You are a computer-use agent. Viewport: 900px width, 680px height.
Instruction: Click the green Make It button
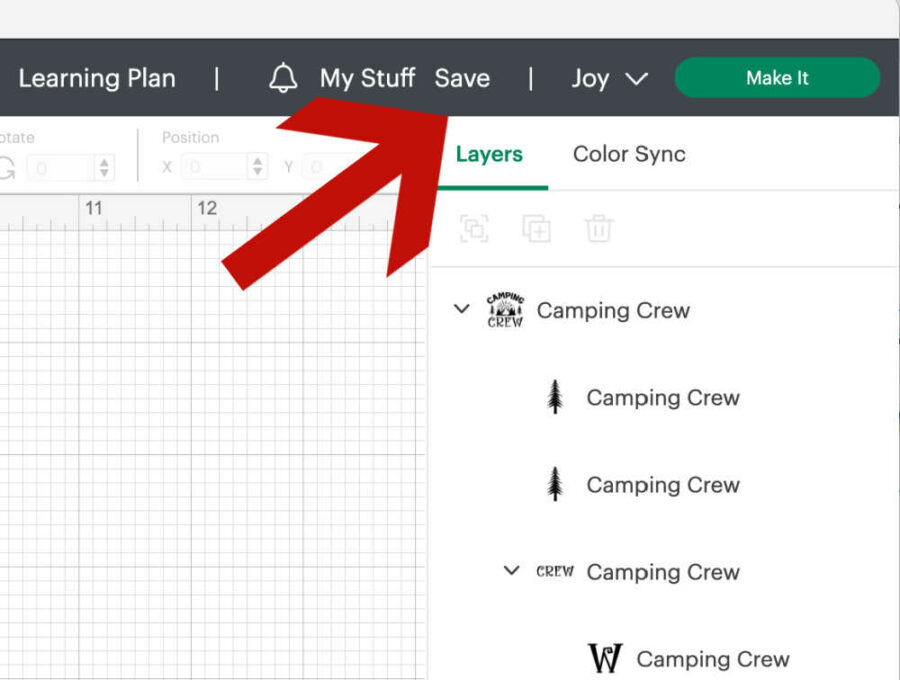click(x=777, y=78)
